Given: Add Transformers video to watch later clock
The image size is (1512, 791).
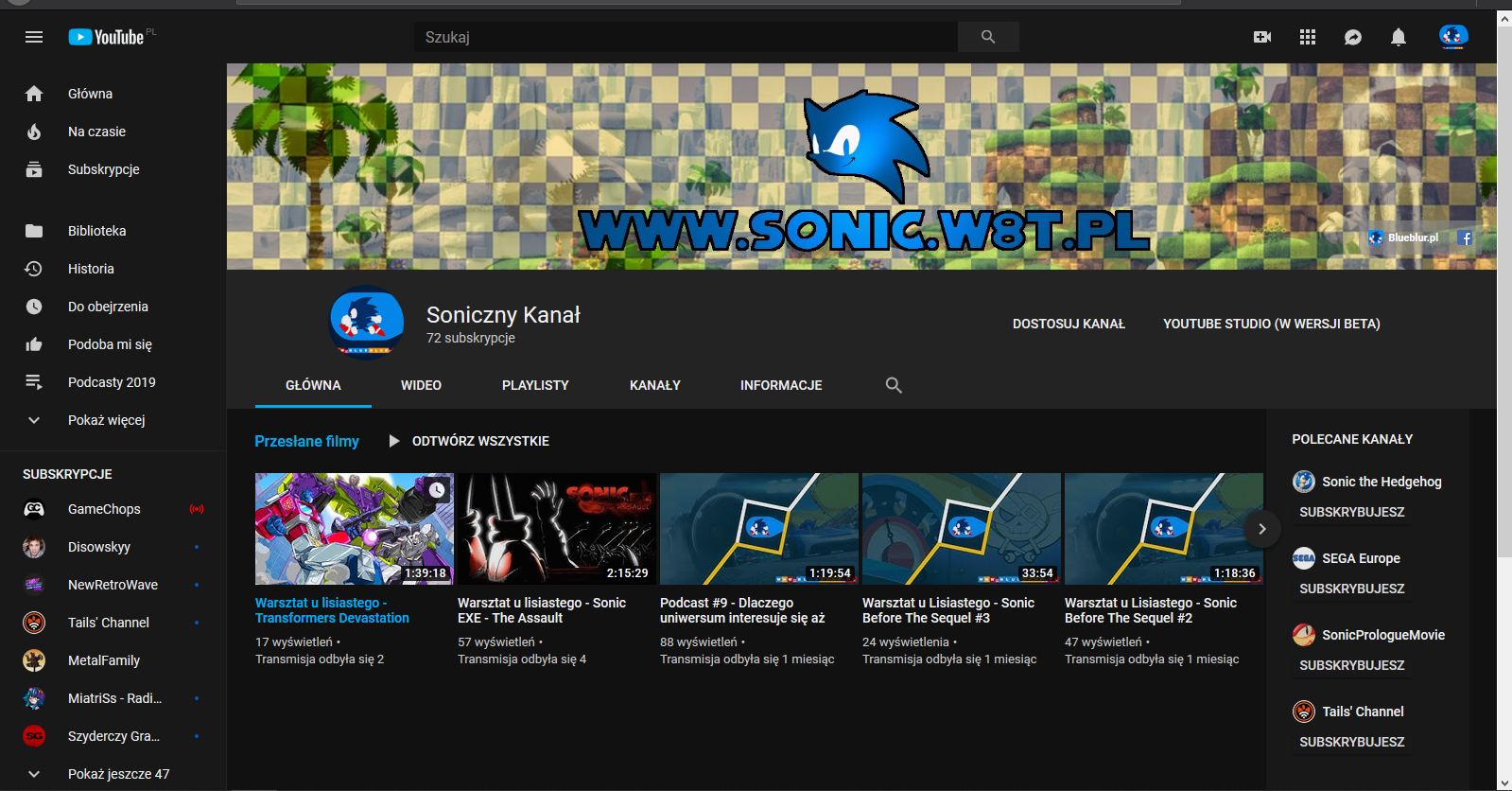Looking at the screenshot, I should [x=437, y=490].
